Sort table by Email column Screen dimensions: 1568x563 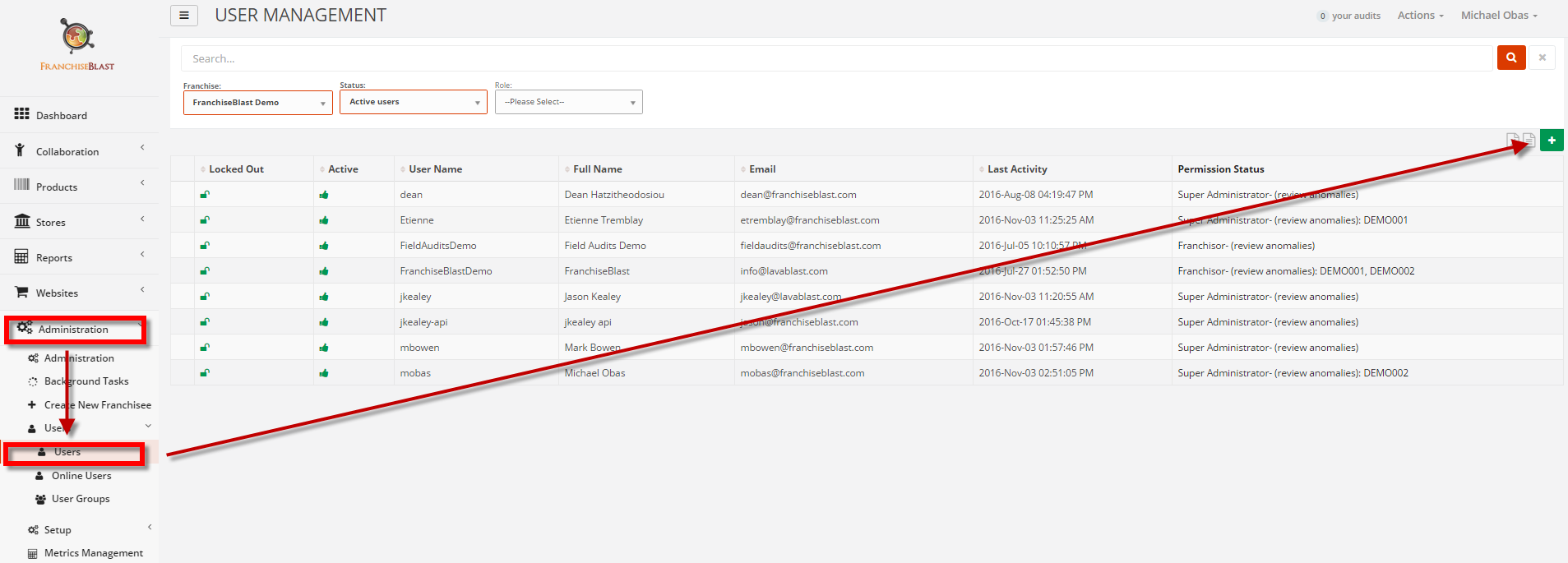pos(762,169)
